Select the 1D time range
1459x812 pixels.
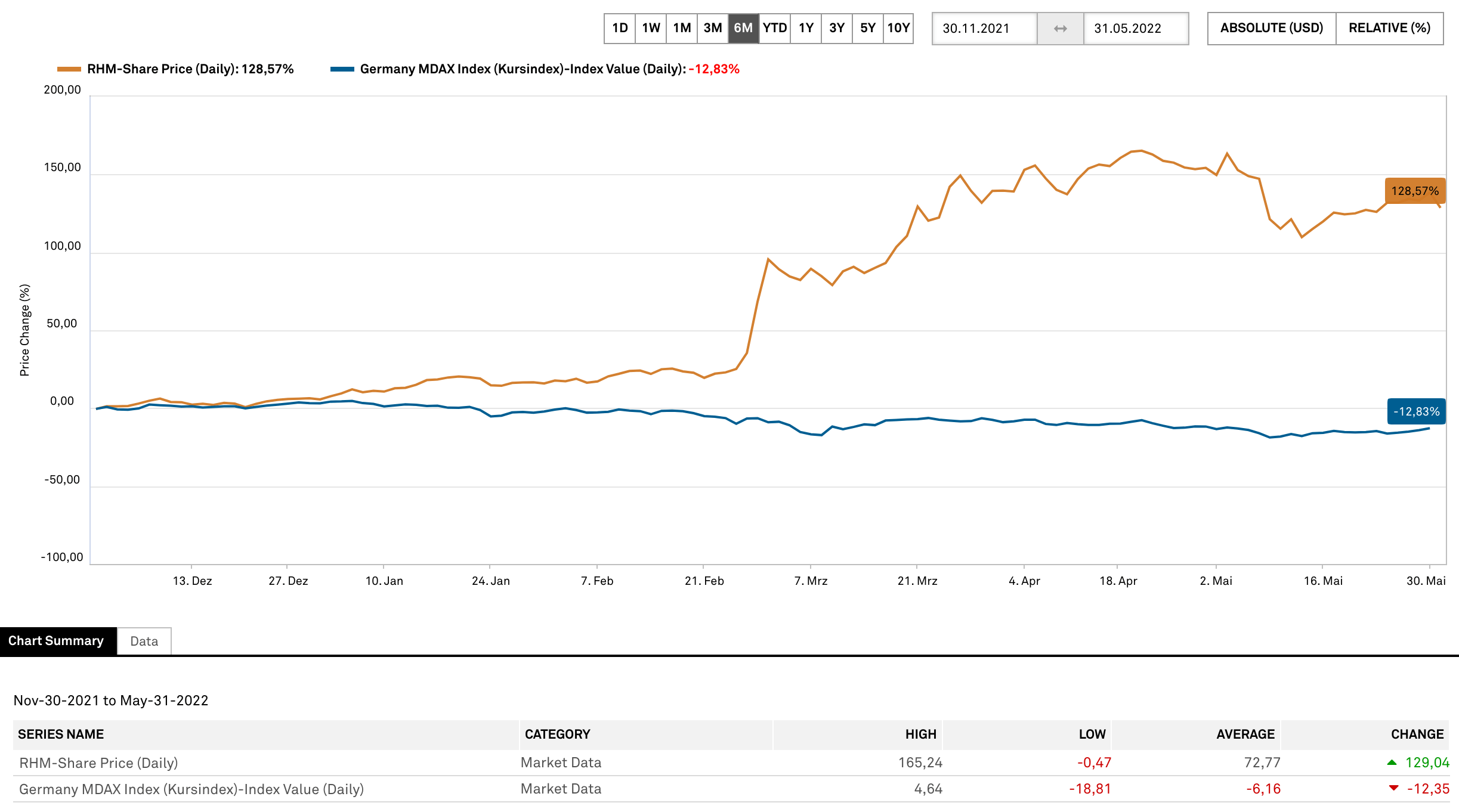(620, 28)
